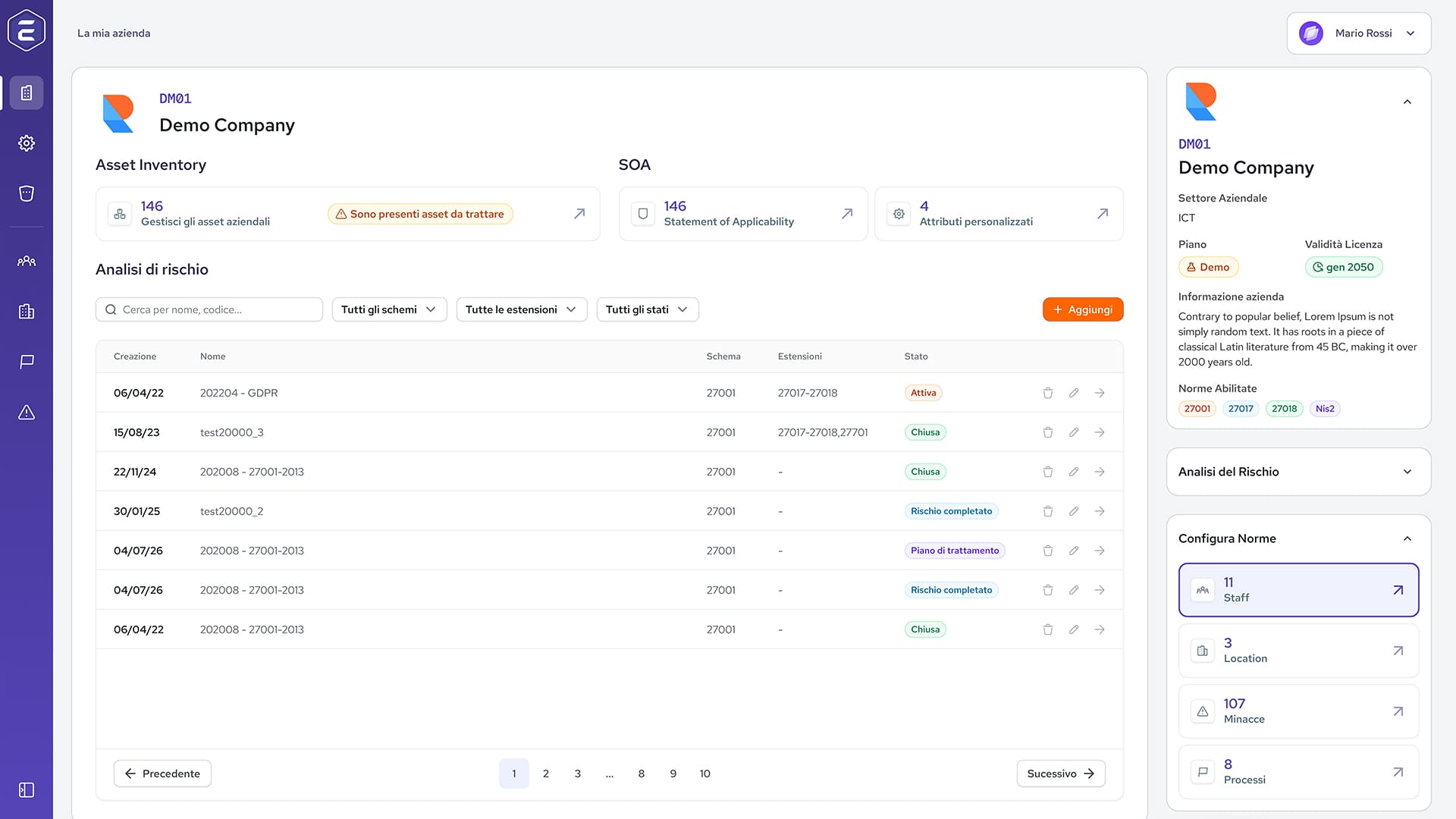
Task: Open the Tutte le estensioni filter
Action: [x=521, y=309]
